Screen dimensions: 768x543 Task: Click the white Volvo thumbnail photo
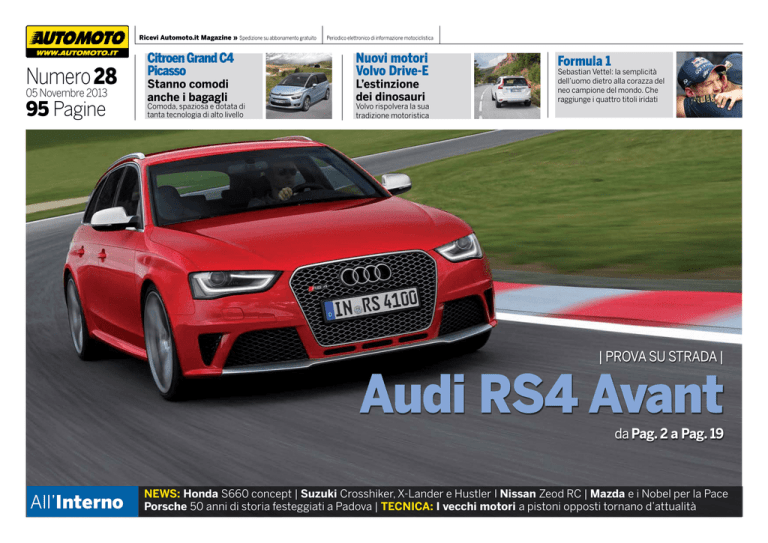507,86
